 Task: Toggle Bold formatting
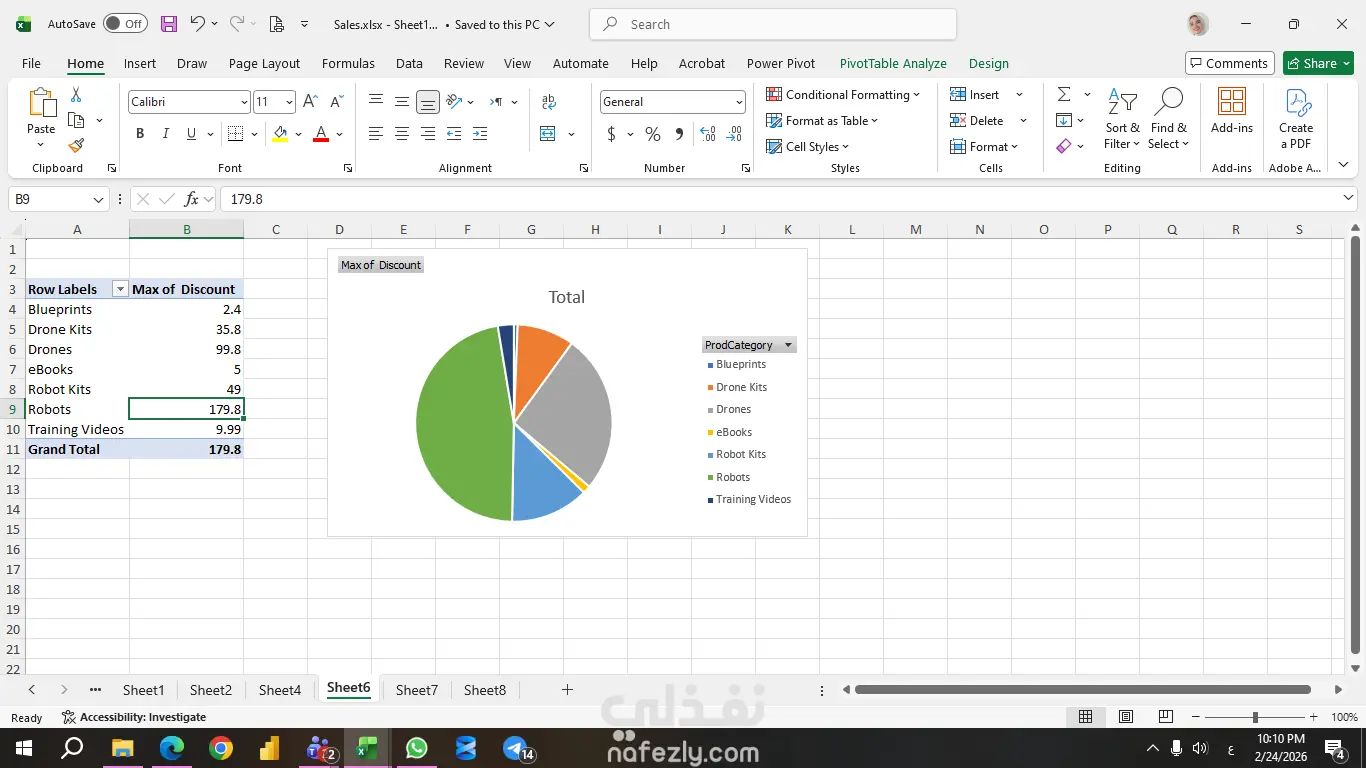140,134
